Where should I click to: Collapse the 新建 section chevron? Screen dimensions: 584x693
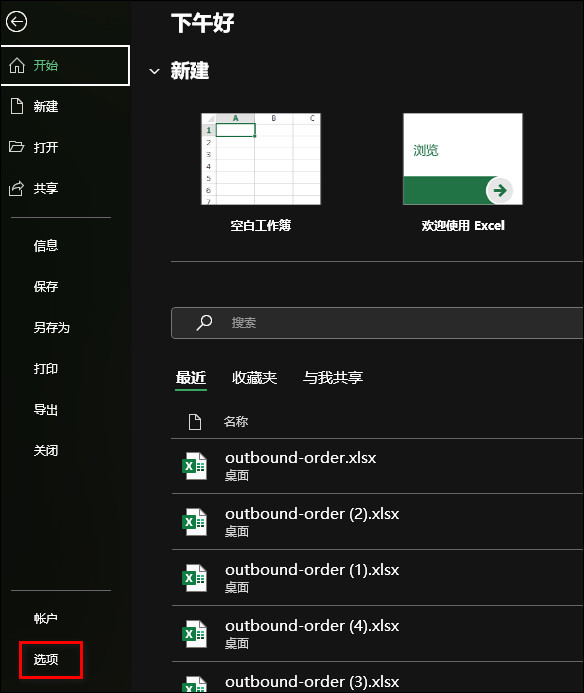tap(154, 71)
